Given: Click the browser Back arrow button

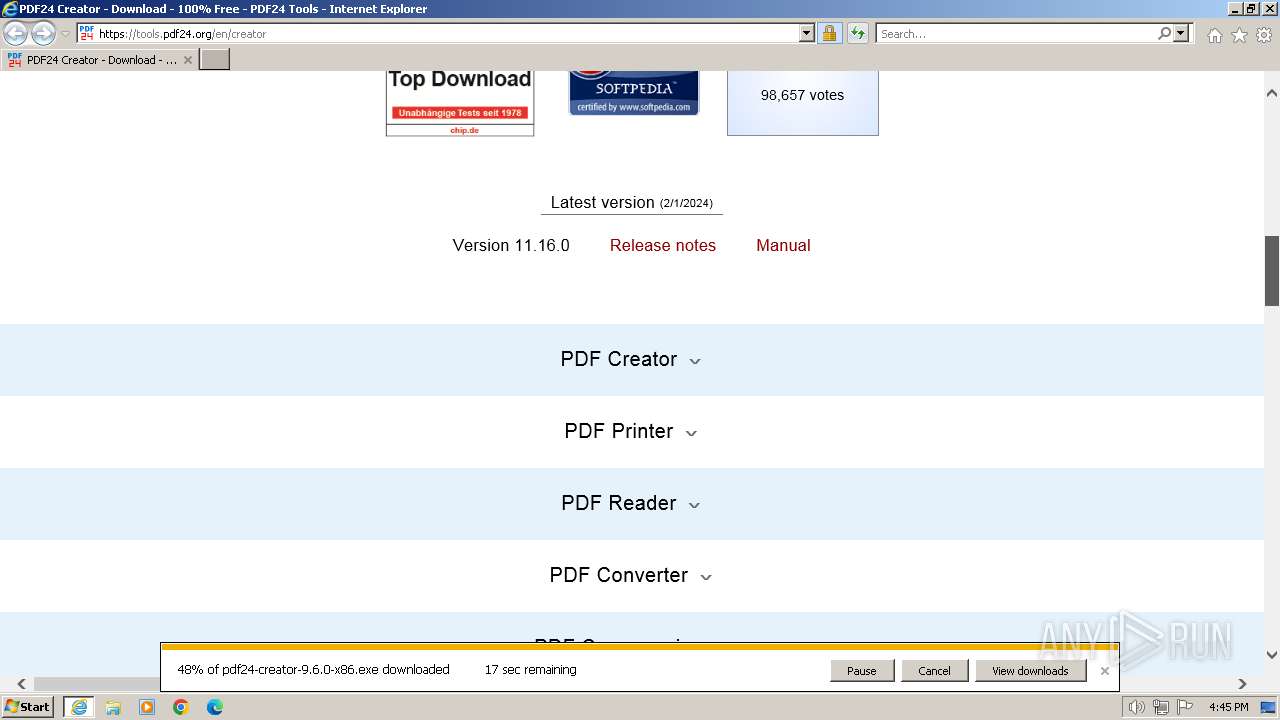Looking at the screenshot, I should pyautogui.click(x=15, y=33).
